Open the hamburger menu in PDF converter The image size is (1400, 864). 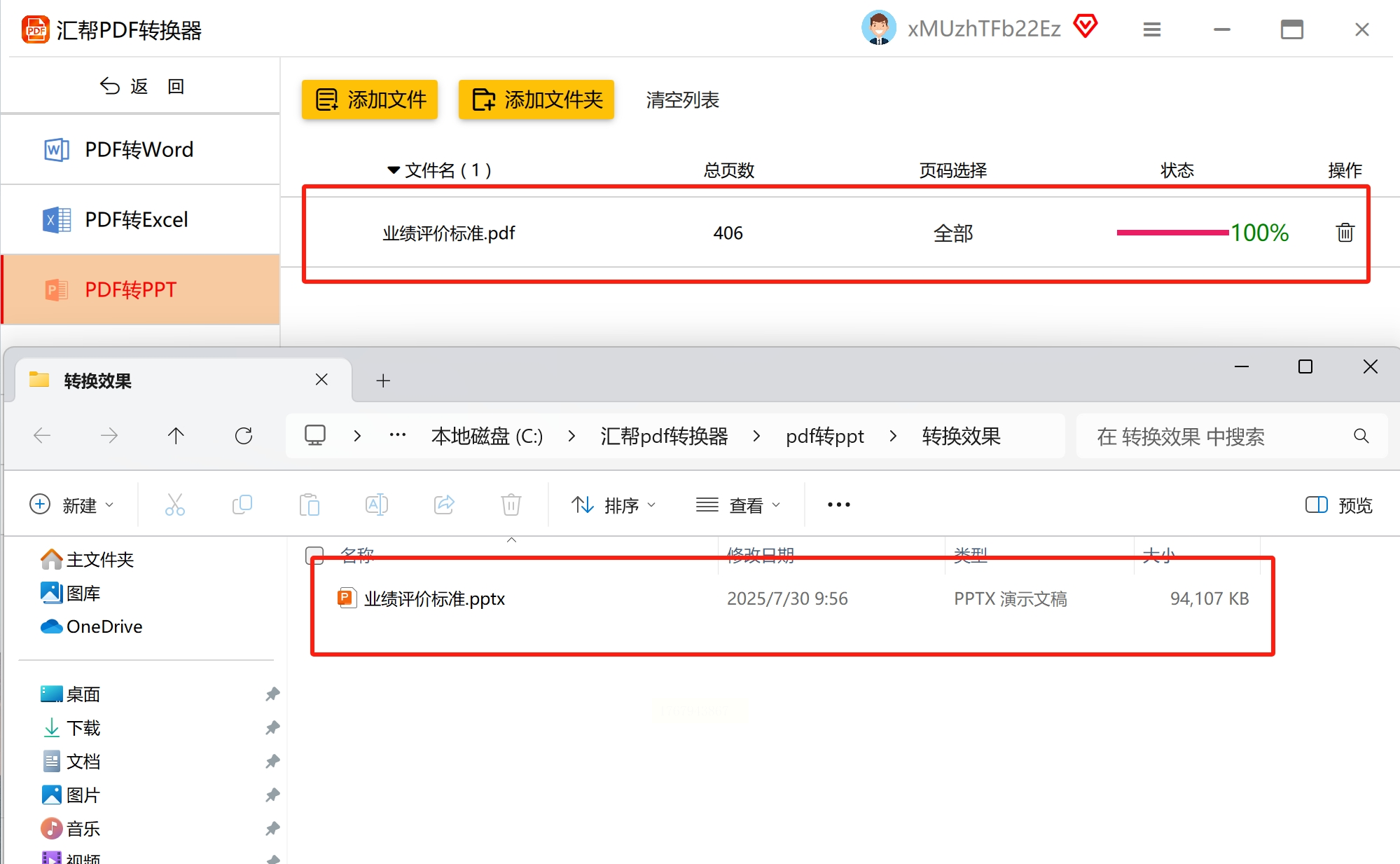pyautogui.click(x=1152, y=29)
